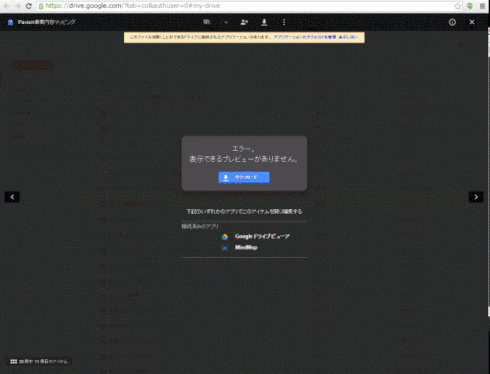
Task: Click the download icon in the top bar
Action: tap(264, 22)
